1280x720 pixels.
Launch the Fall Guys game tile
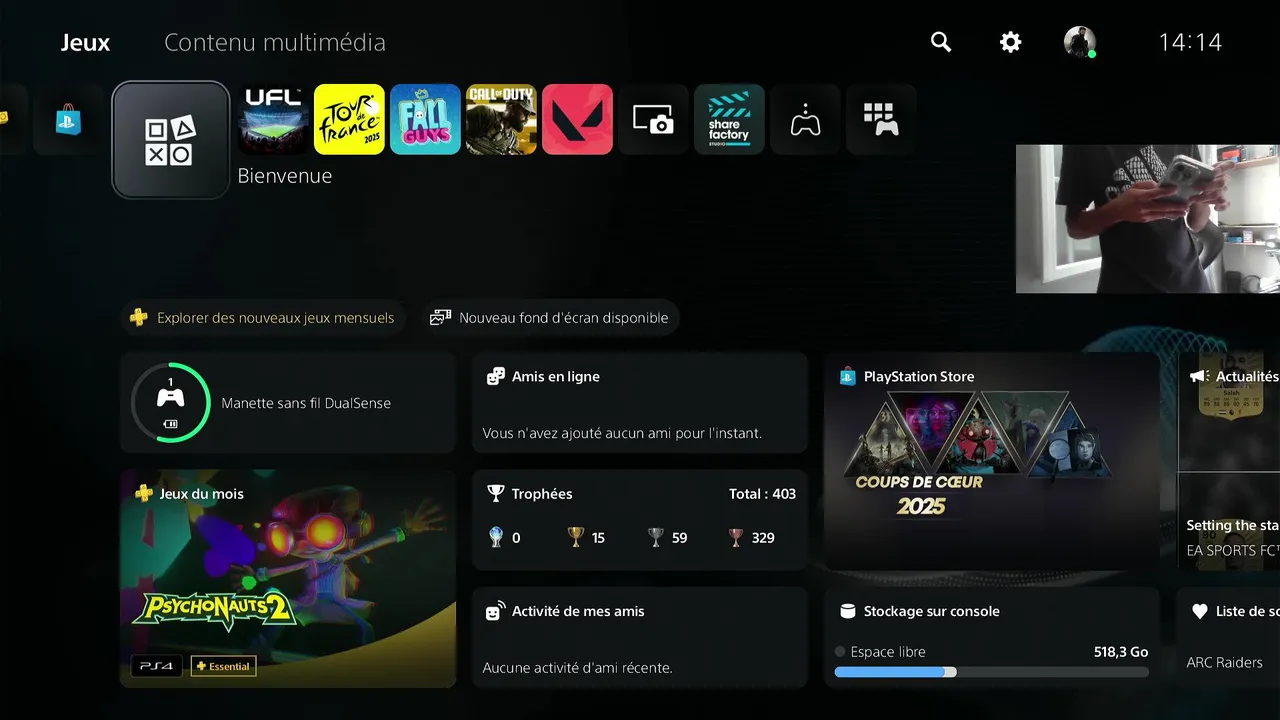[425, 120]
